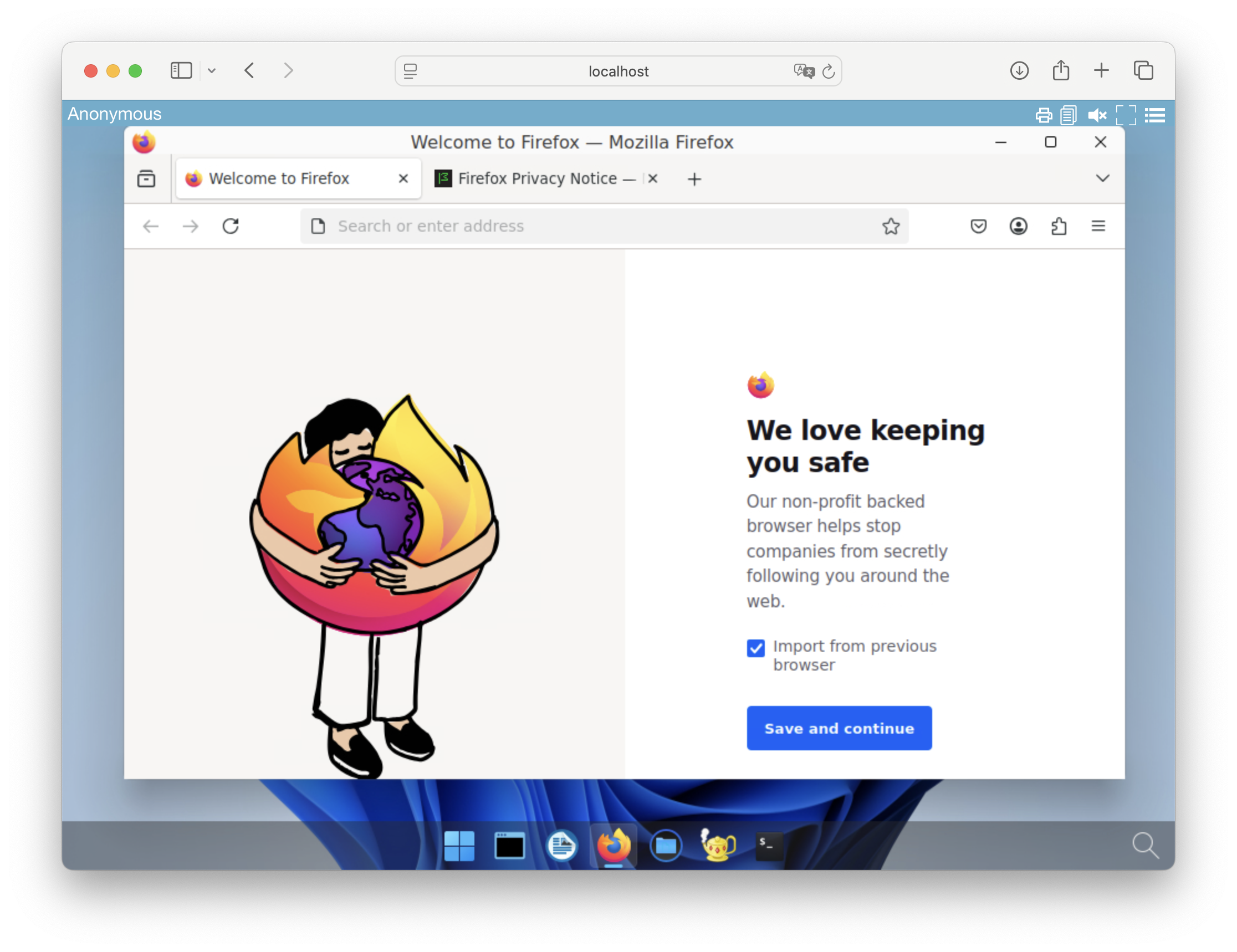Enter fullscreen via the blue toolbar icon
The height and width of the screenshot is (952, 1237).
[1127, 115]
